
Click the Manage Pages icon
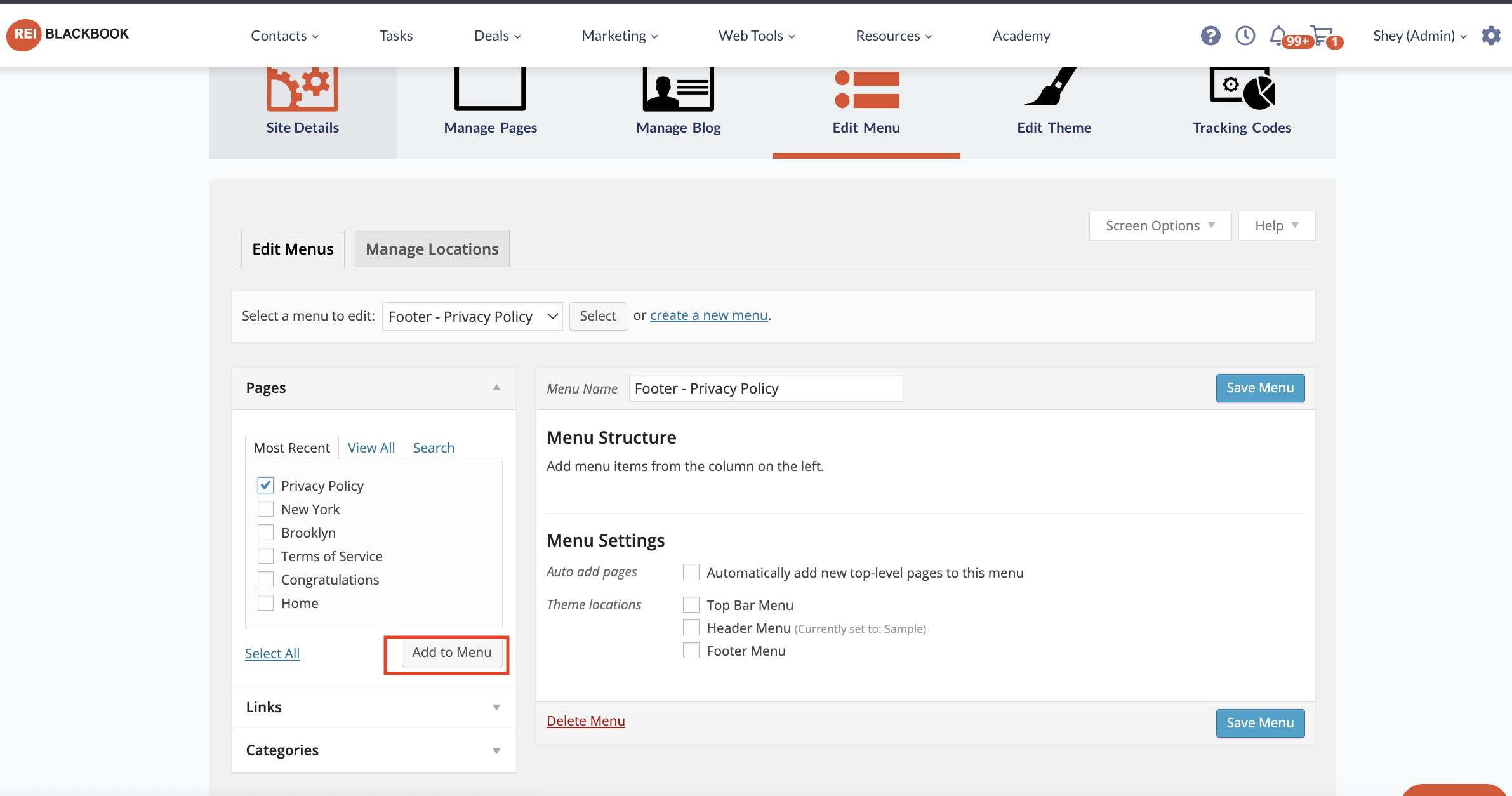click(490, 89)
